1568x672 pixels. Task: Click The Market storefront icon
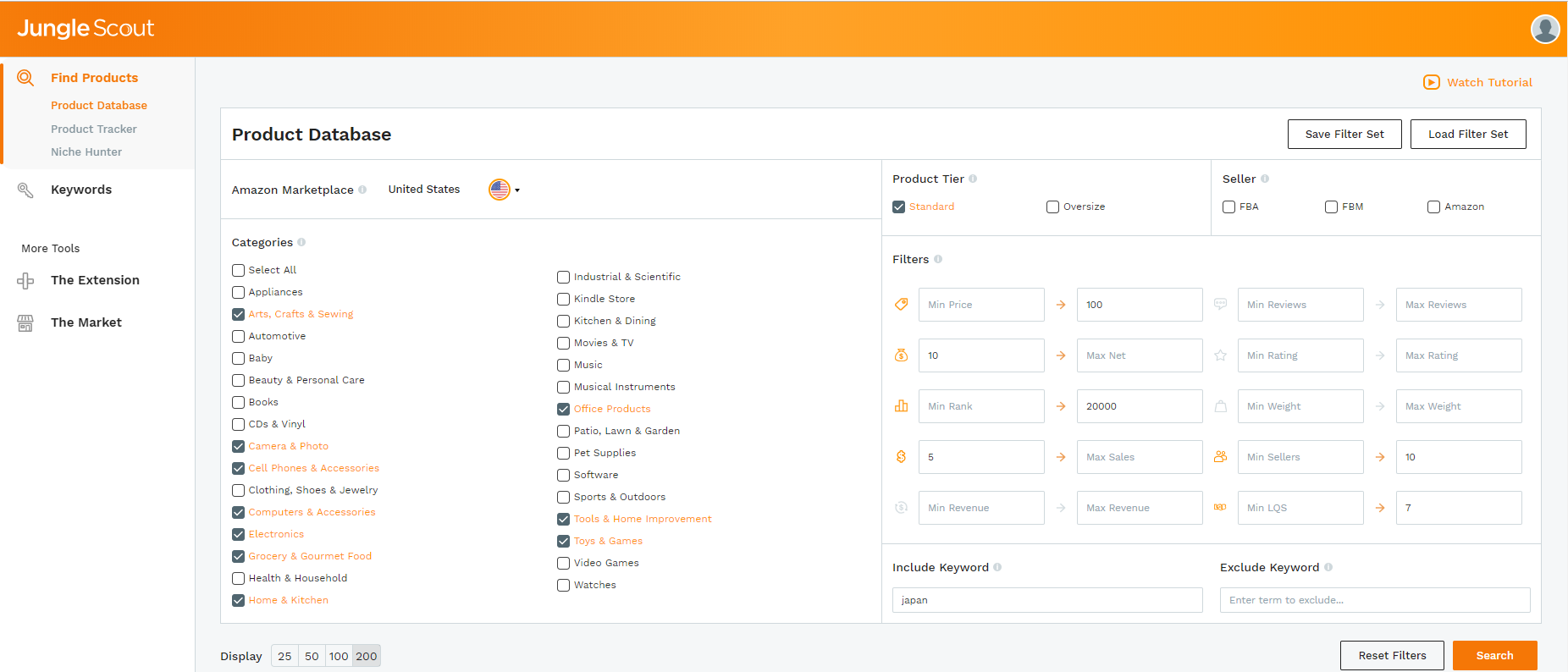coord(25,322)
